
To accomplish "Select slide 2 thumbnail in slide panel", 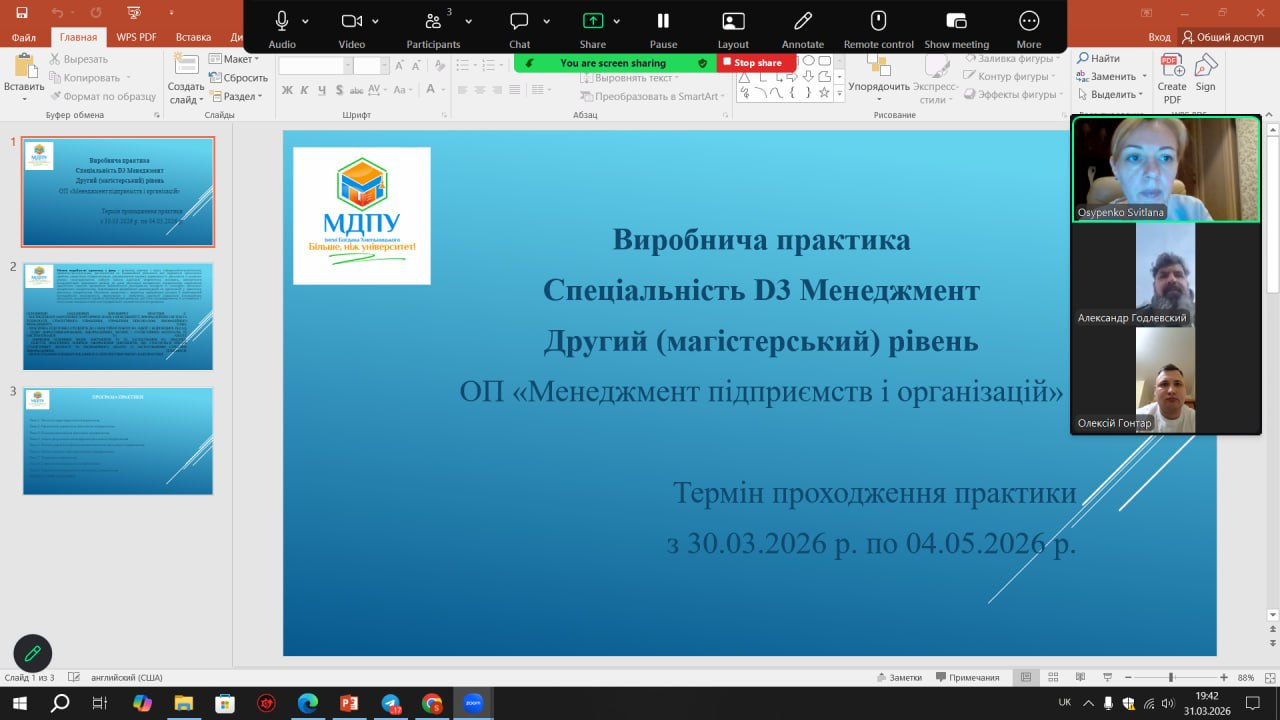I will tap(118, 316).
